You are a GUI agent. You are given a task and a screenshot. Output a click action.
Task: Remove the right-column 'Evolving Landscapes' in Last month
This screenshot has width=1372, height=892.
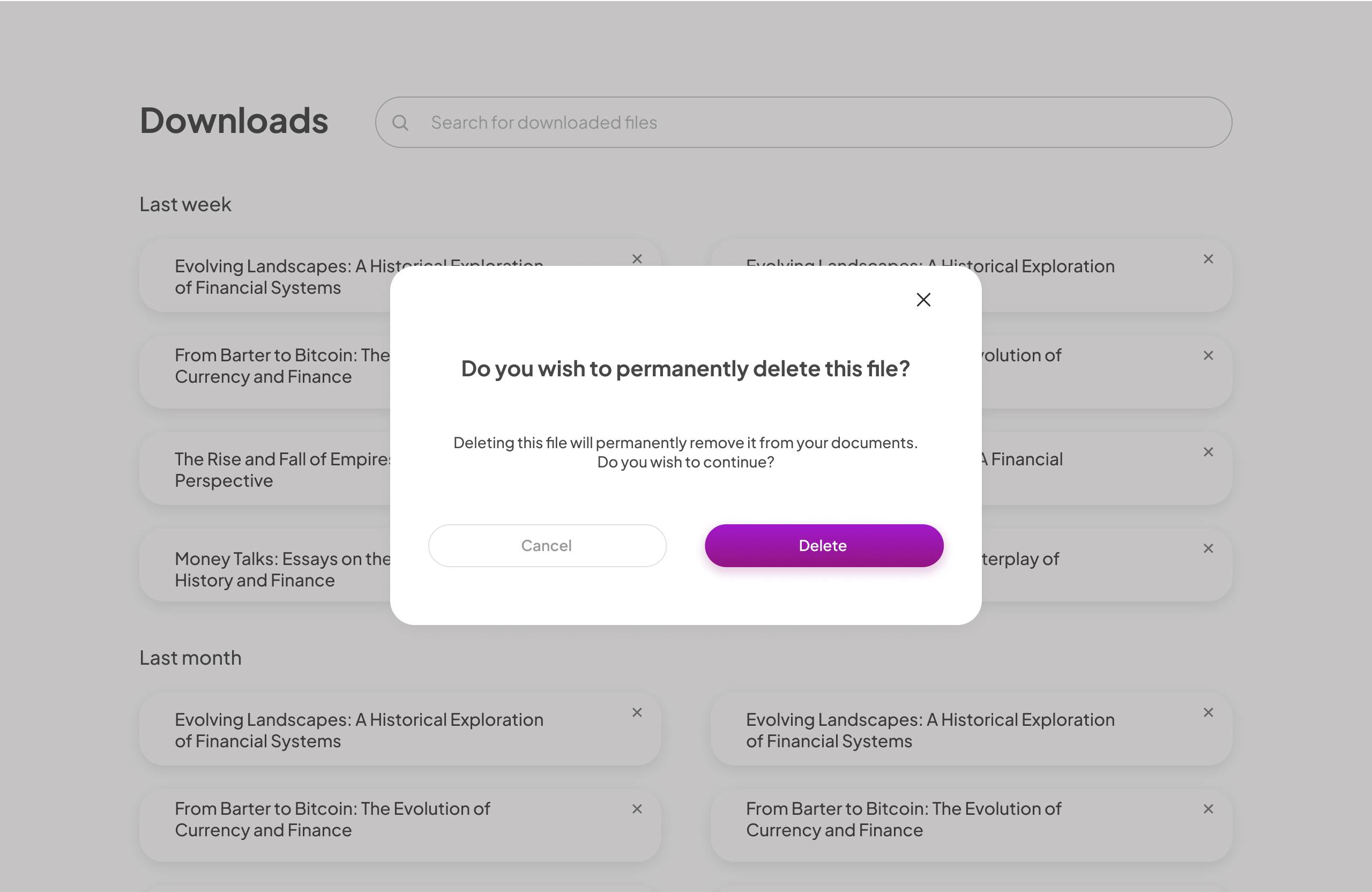coord(1209,712)
